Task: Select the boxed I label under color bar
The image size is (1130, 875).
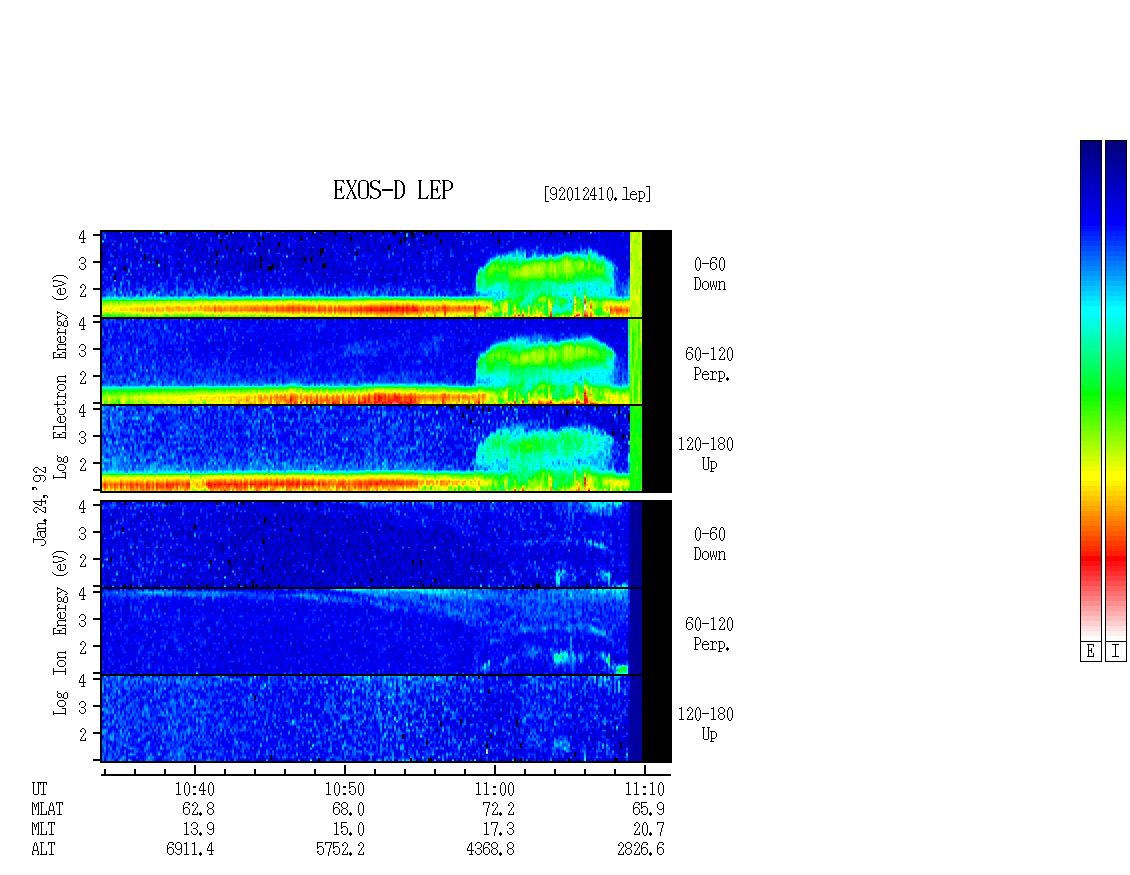Action: click(1116, 651)
